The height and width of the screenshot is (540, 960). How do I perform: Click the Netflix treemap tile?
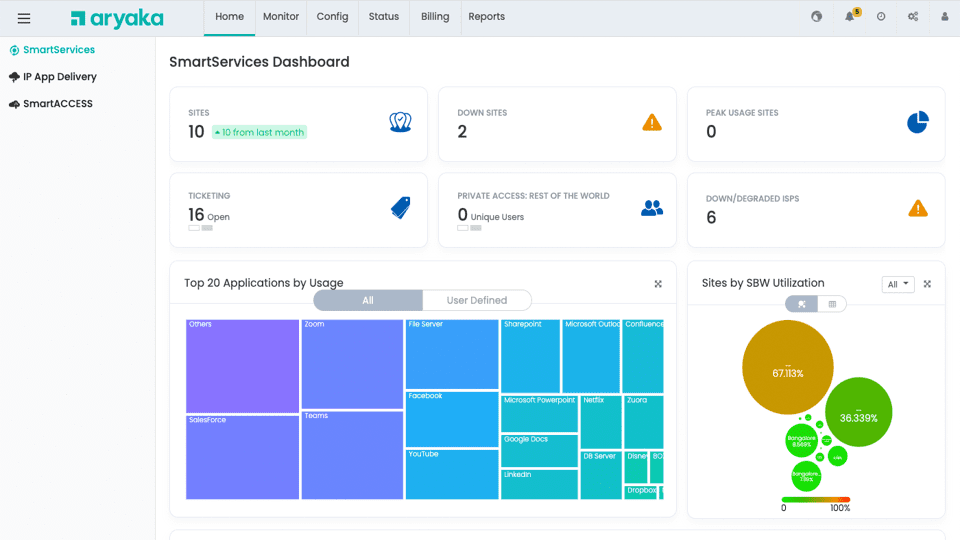click(x=601, y=422)
